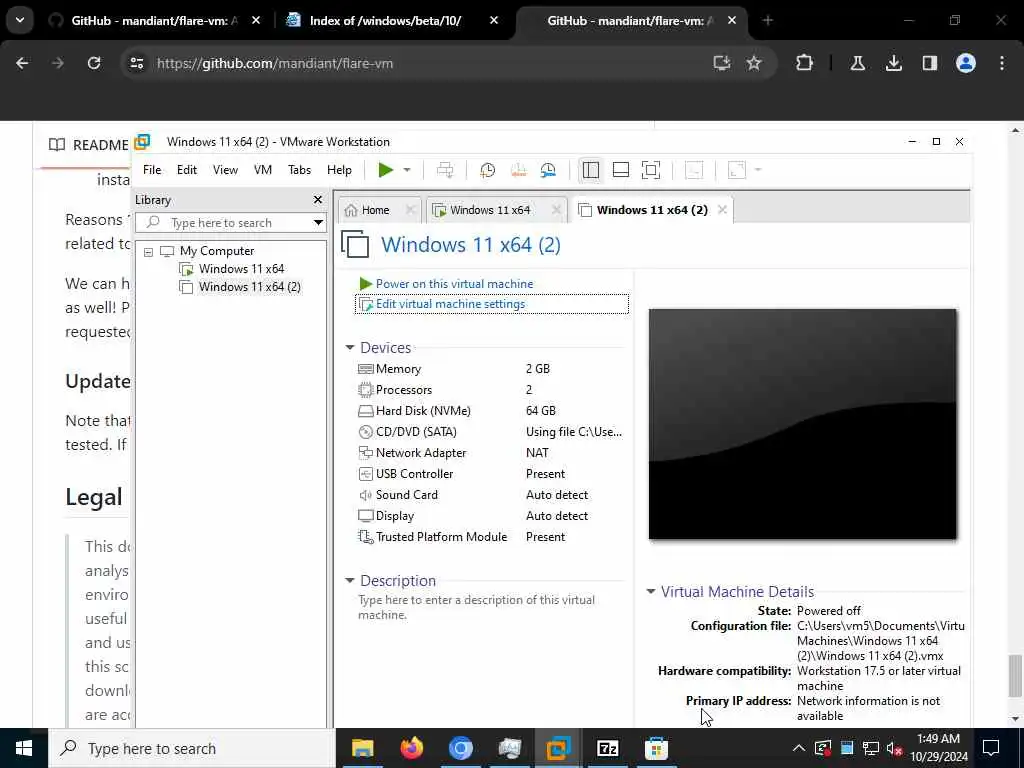Viewport: 1024px width, 768px height.
Task: Collapse the Virtual Machine Details section
Action: point(650,592)
